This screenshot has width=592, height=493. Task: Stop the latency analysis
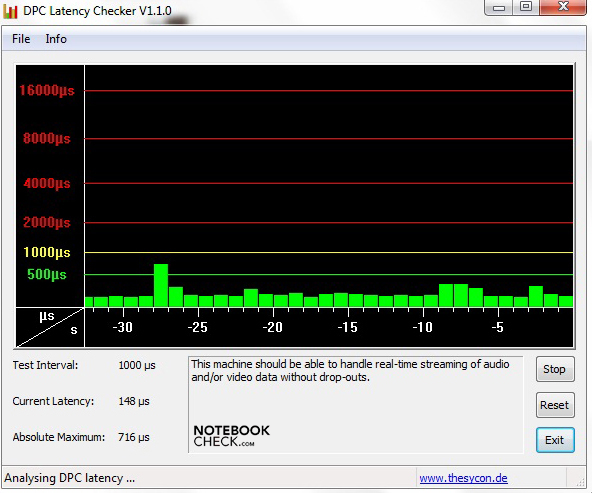click(555, 369)
